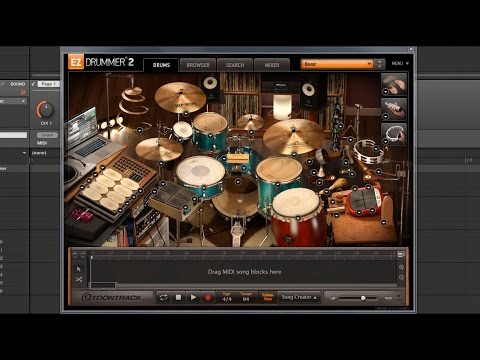
Task: Click the woodblock on the kick drum
Action: point(237,158)
